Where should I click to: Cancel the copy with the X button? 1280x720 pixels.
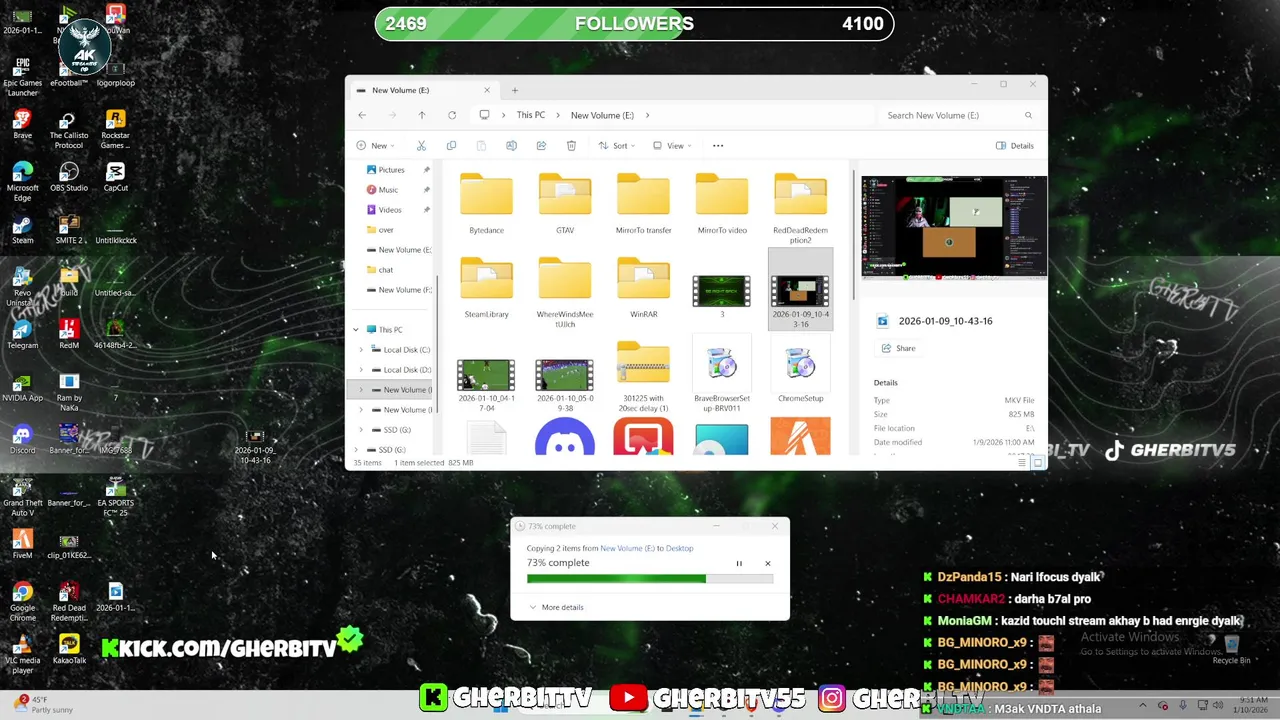(768, 564)
